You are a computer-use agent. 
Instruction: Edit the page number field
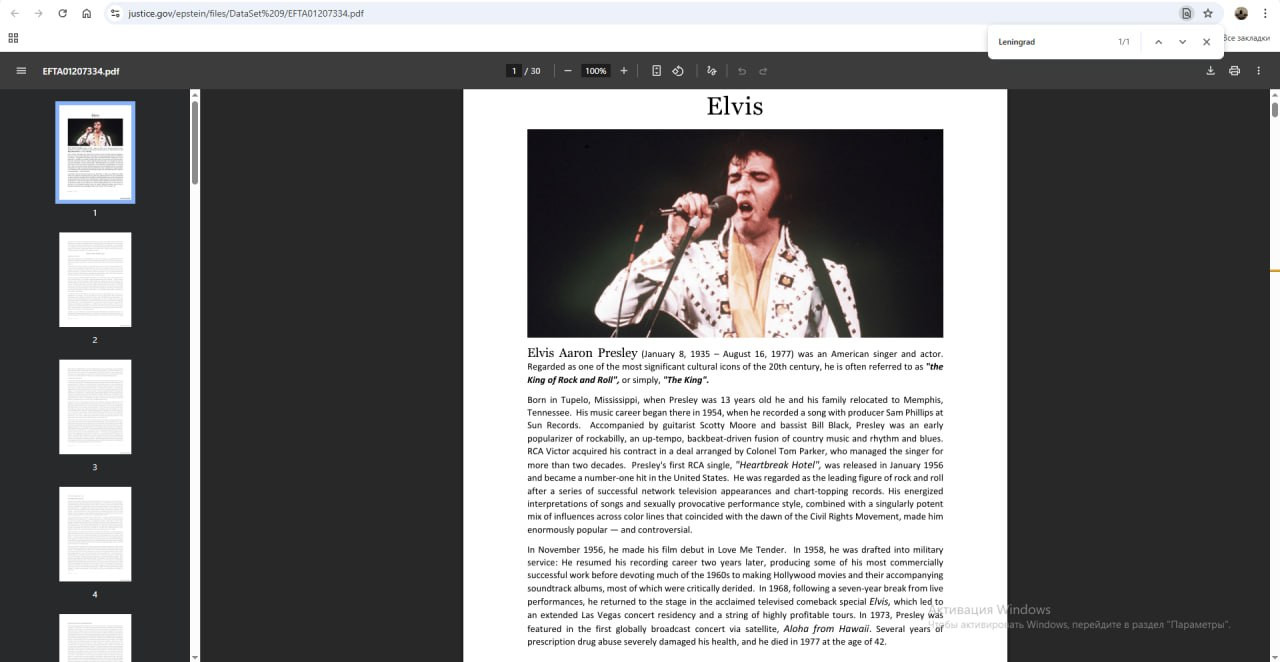point(514,71)
